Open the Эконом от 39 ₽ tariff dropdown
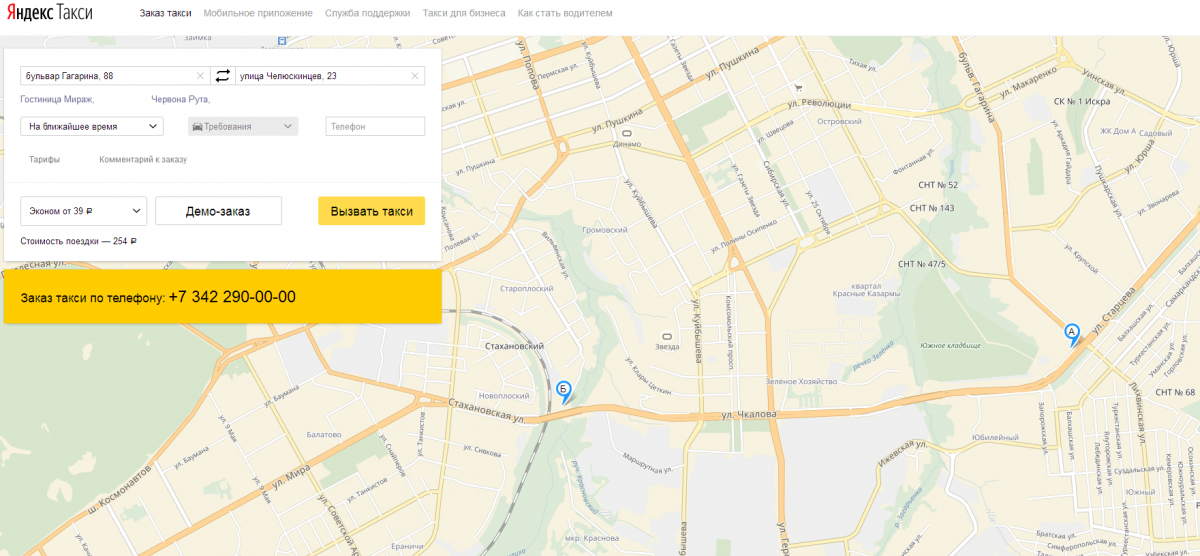The image size is (1200, 556). (84, 211)
